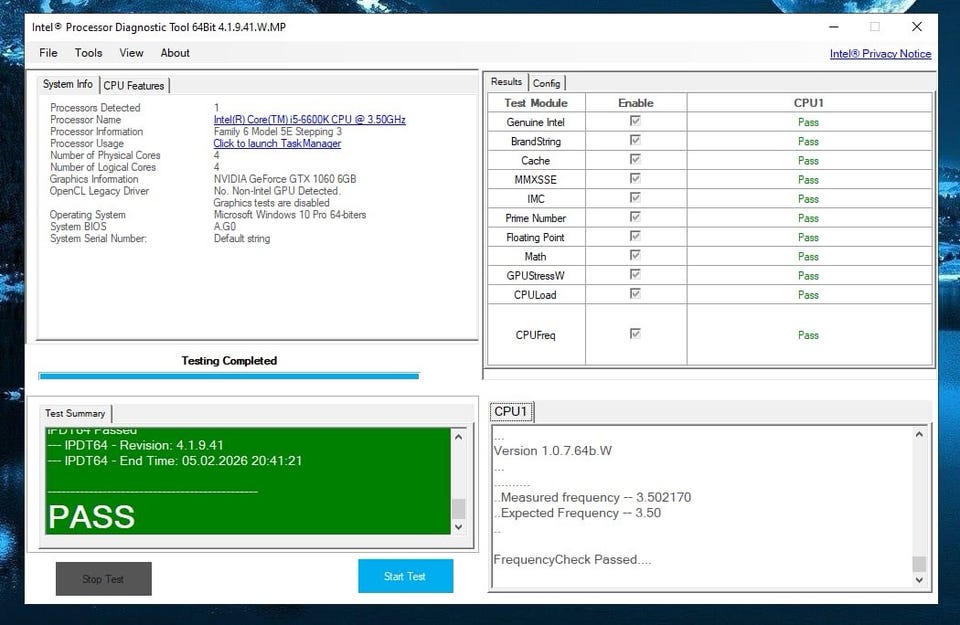Open the View menu
Viewport: 960px width, 625px height.
click(x=131, y=53)
